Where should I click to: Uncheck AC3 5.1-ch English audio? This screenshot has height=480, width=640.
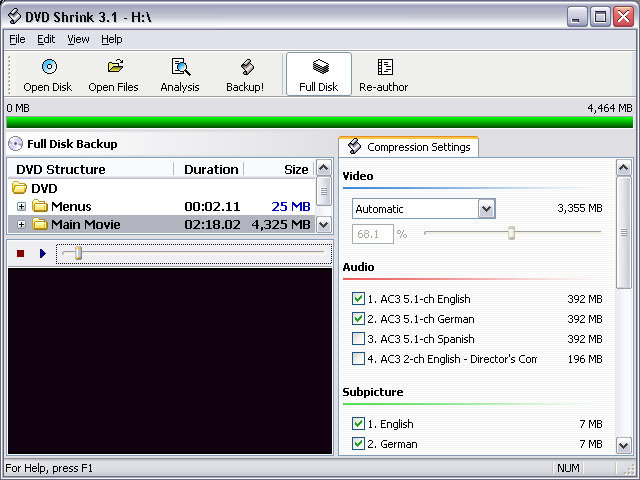pyautogui.click(x=358, y=299)
